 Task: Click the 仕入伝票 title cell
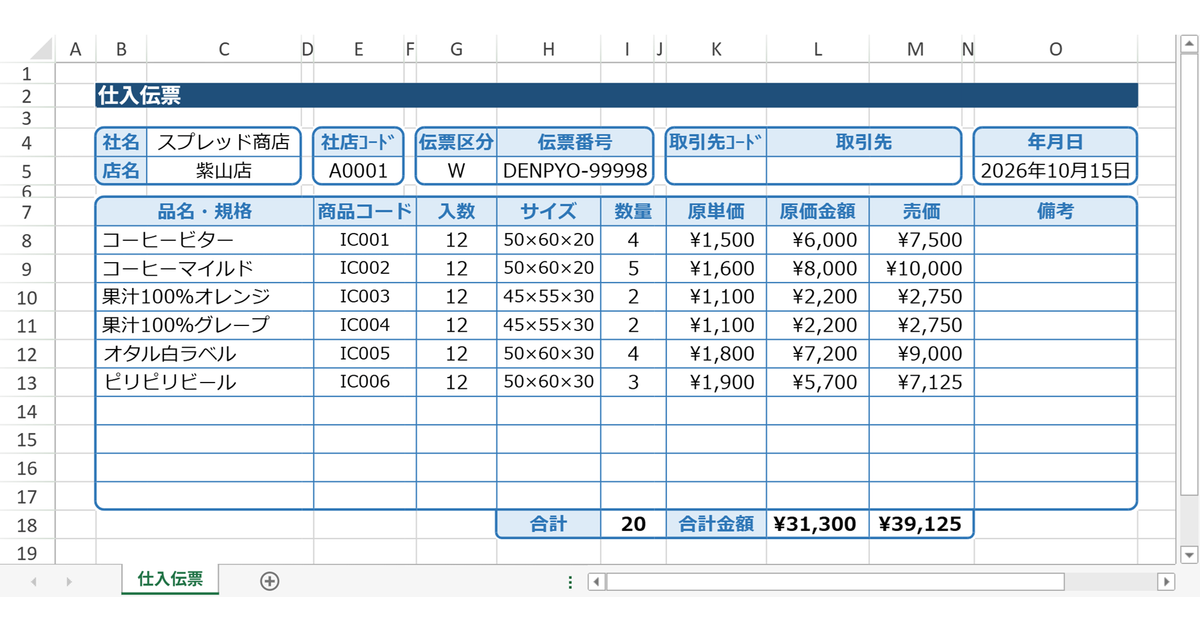point(617,95)
